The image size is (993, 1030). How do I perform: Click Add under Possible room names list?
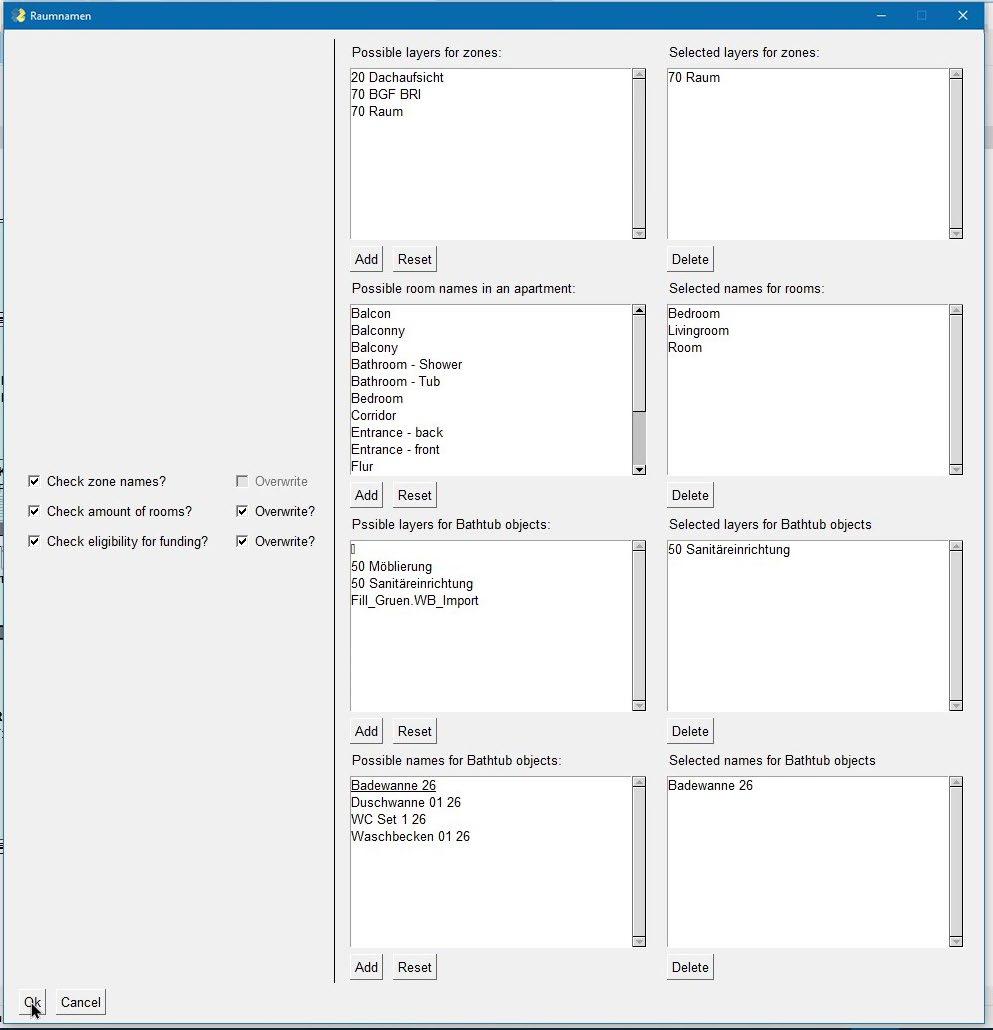coord(366,495)
